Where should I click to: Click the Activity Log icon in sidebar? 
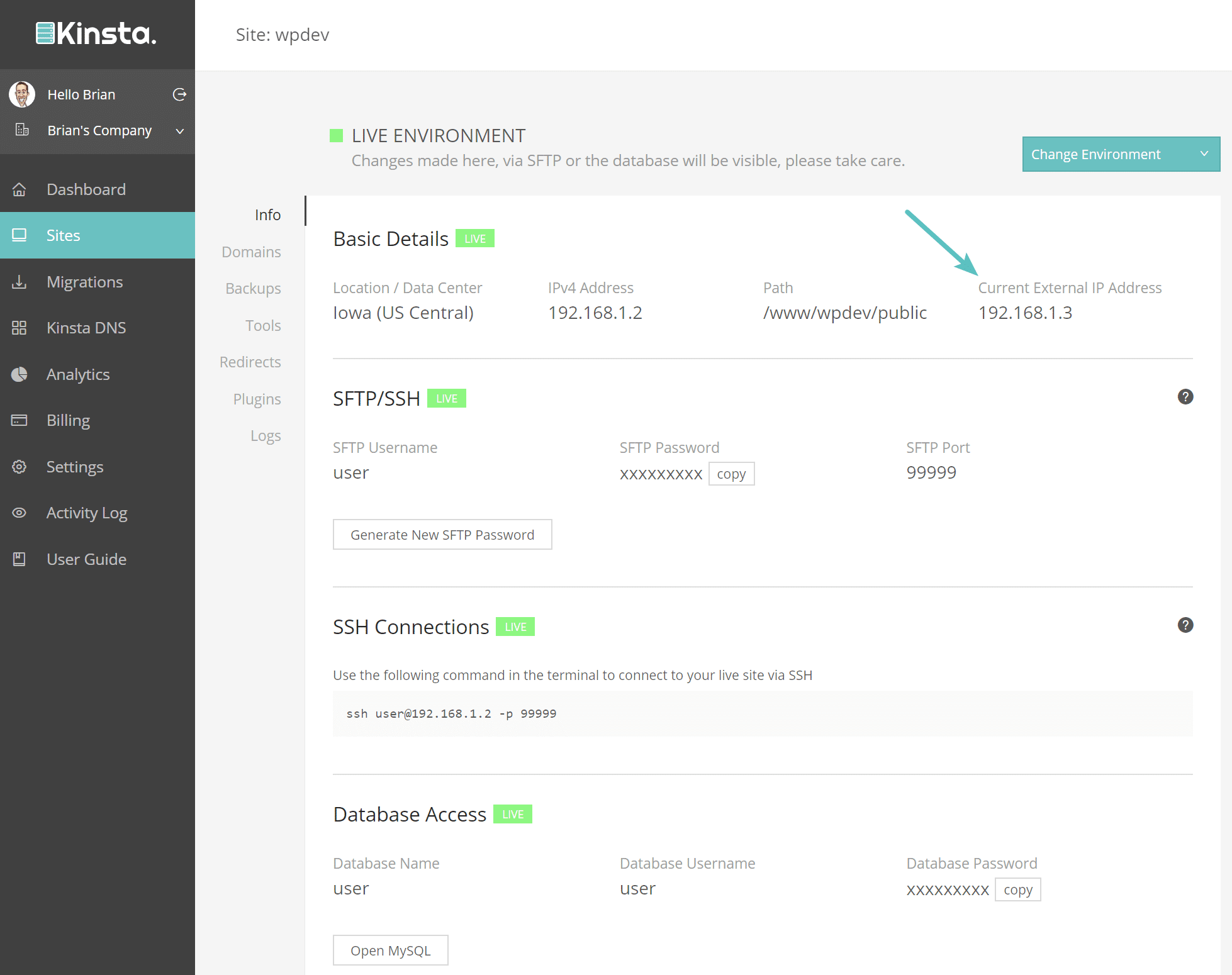click(x=22, y=513)
